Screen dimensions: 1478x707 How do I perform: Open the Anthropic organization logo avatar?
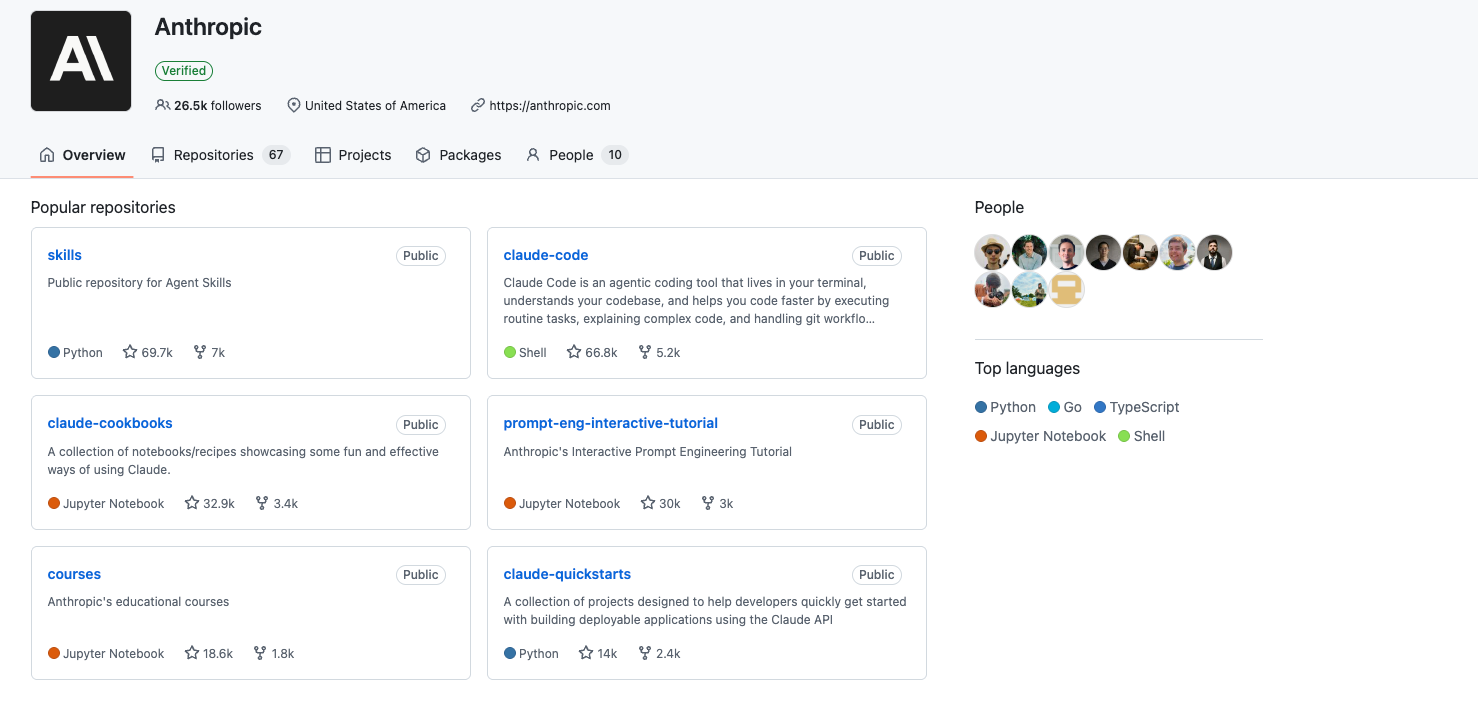pyautogui.click(x=81, y=61)
